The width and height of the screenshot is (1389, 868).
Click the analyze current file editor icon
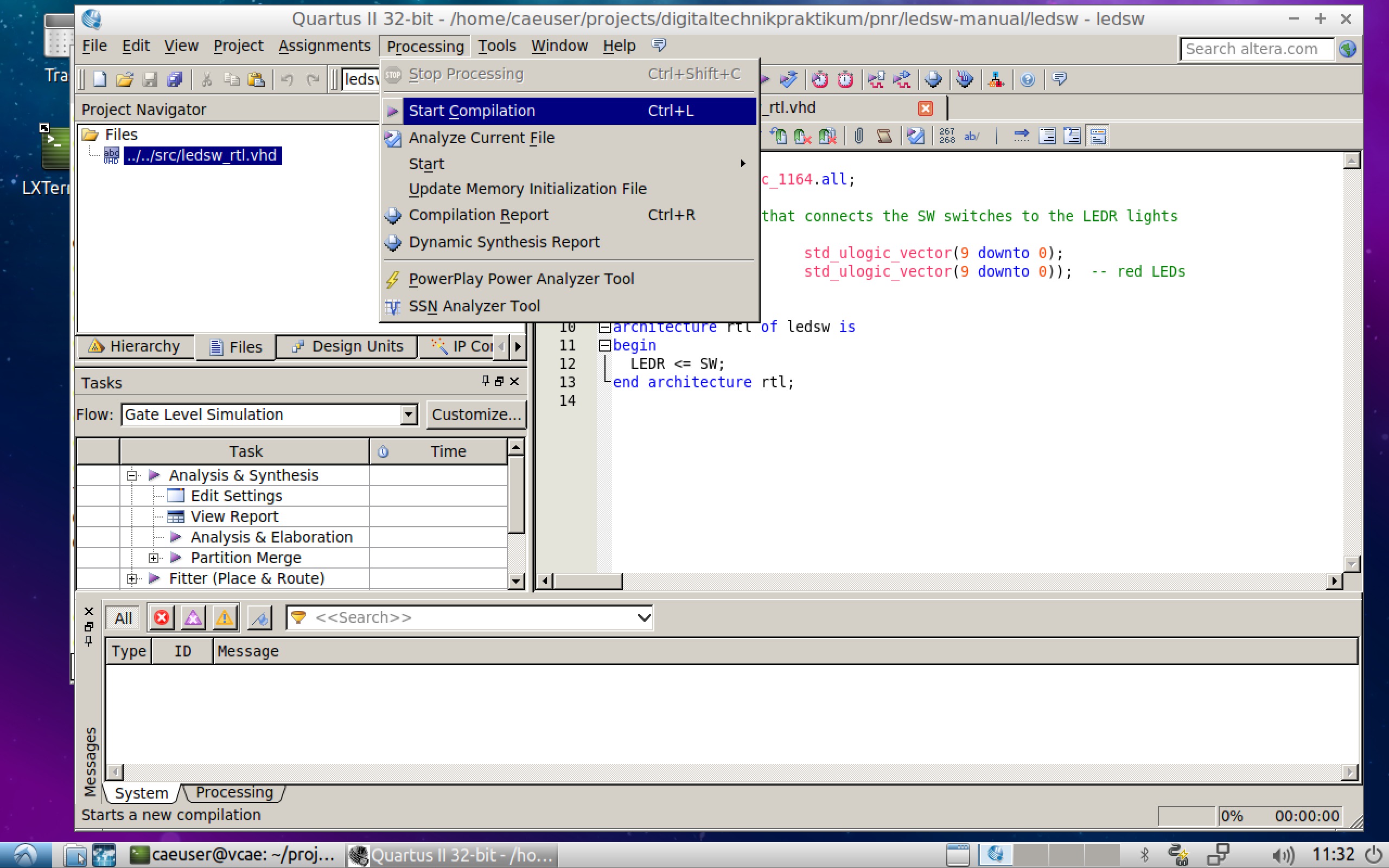pos(915,136)
